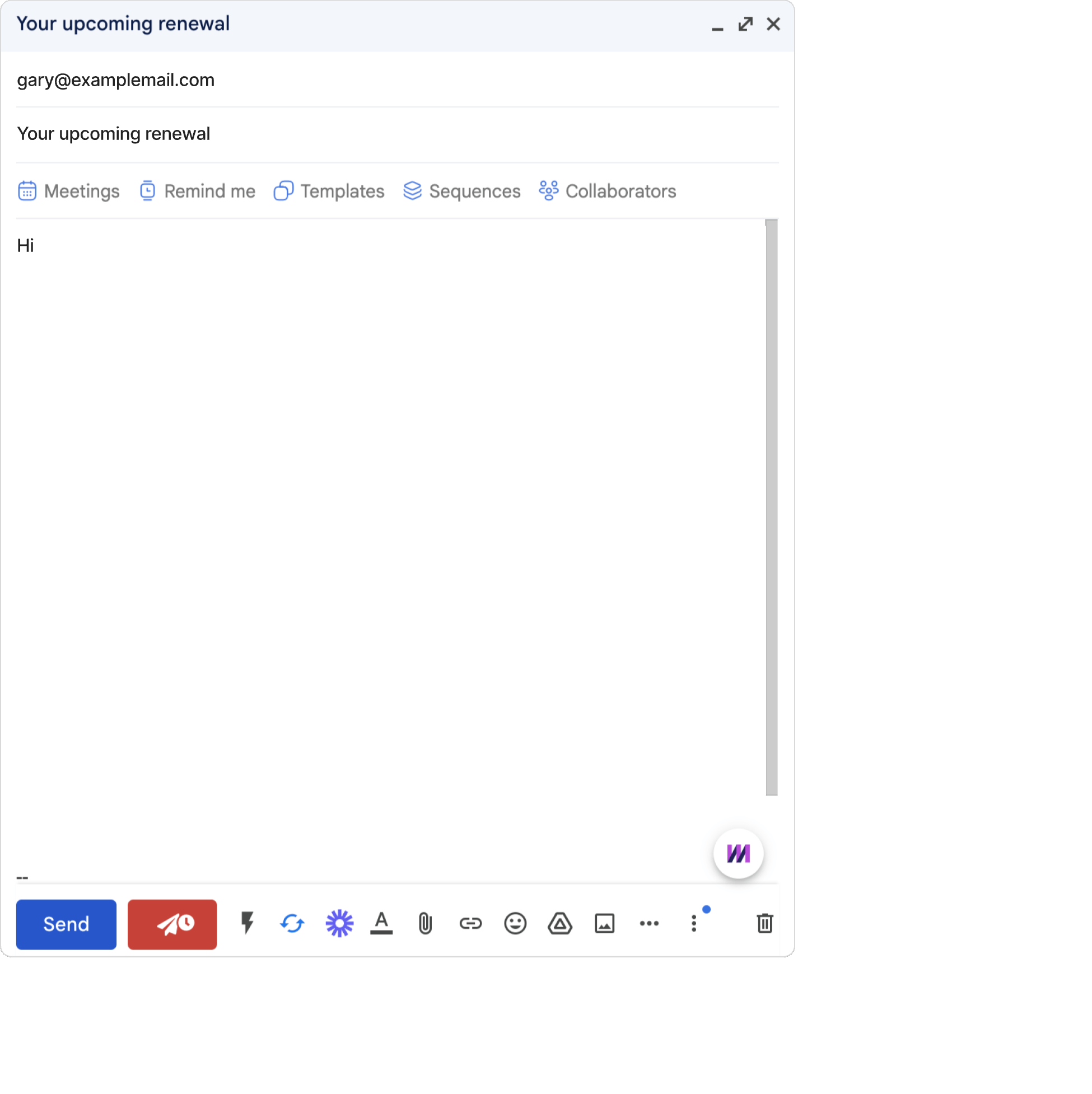1092x1094 pixels.
Task: Click the vertical dots notification menu
Action: coord(697,923)
